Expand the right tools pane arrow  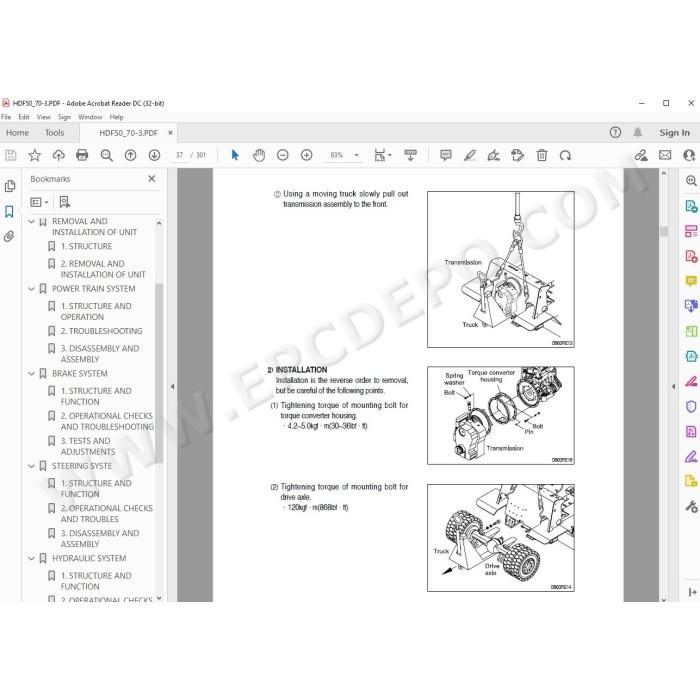[673, 387]
